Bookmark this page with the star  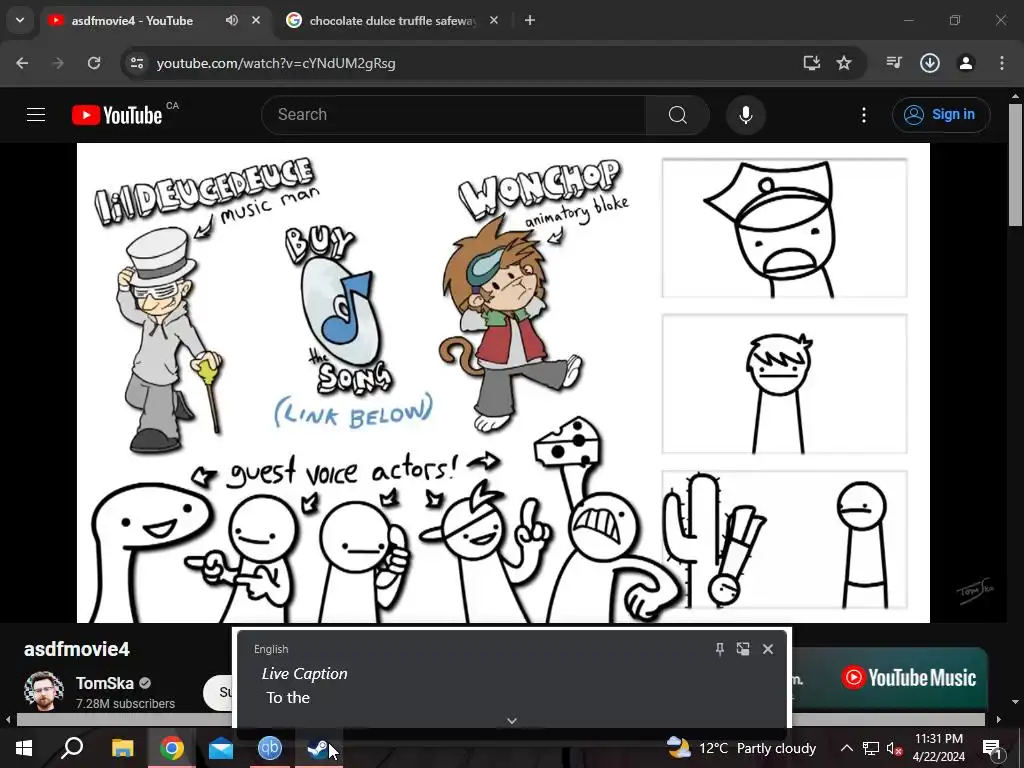[x=844, y=63]
